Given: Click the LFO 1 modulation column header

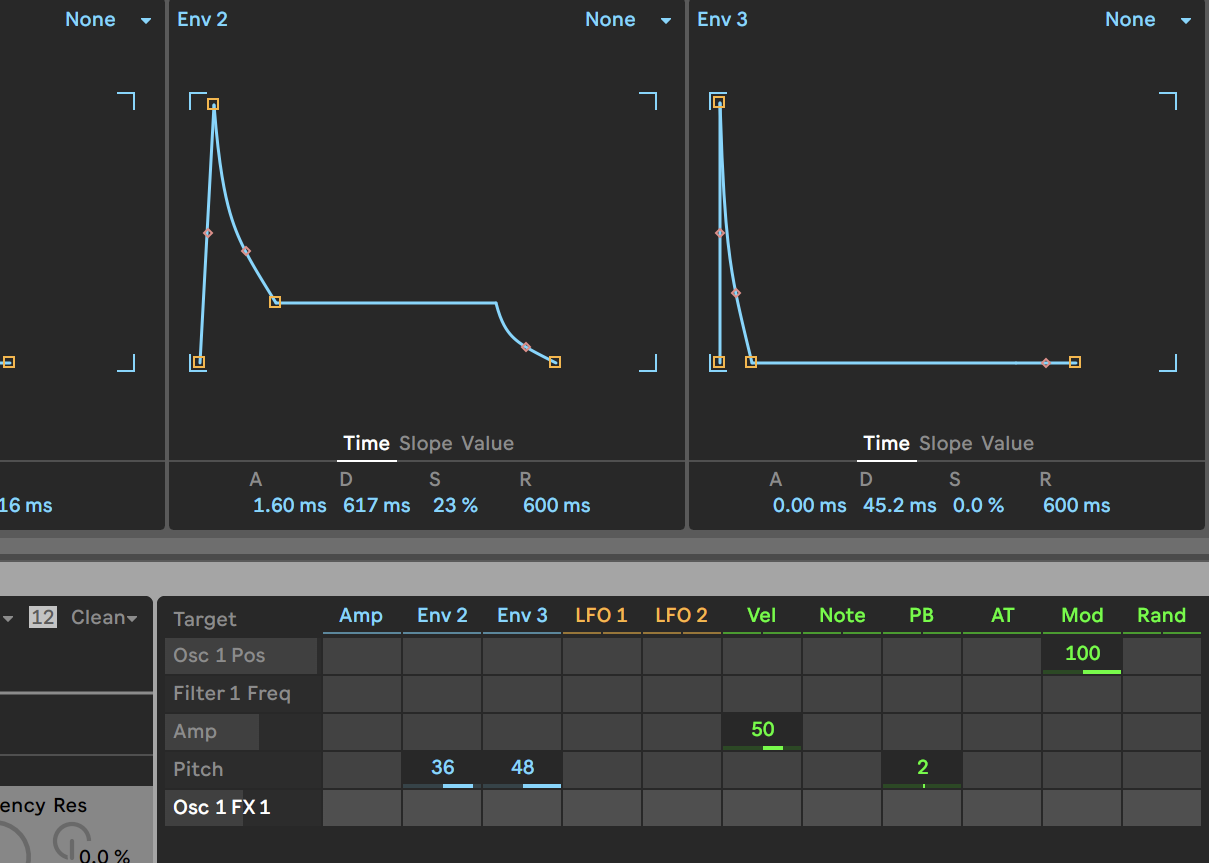Looking at the screenshot, I should click(x=601, y=616).
